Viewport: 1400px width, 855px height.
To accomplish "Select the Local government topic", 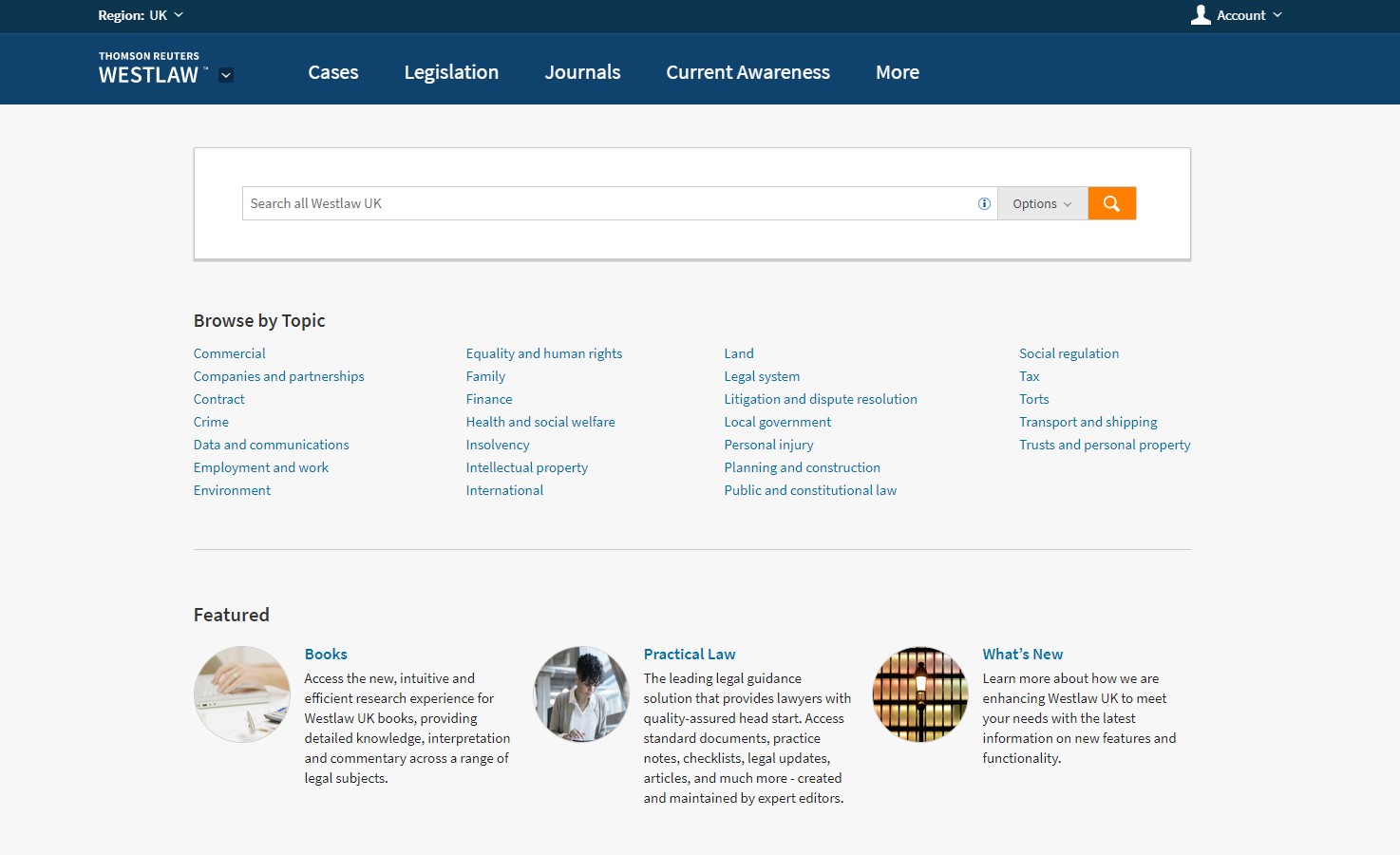I will pyautogui.click(x=778, y=422).
